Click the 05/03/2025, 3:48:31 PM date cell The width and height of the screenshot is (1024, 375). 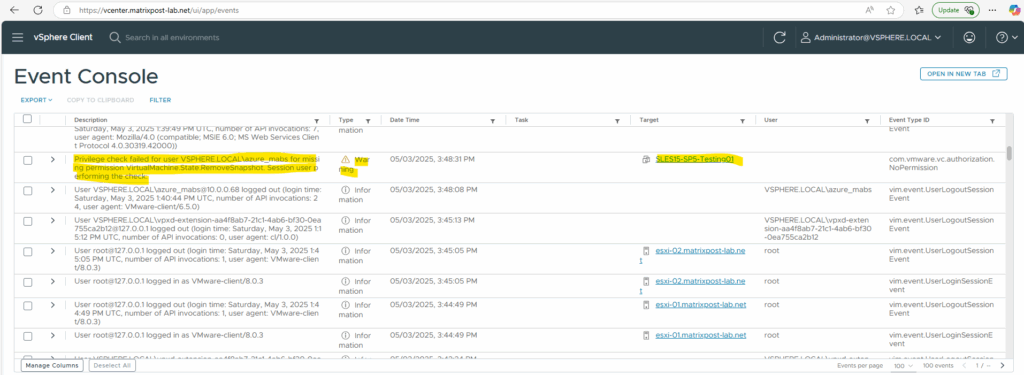click(x=434, y=159)
